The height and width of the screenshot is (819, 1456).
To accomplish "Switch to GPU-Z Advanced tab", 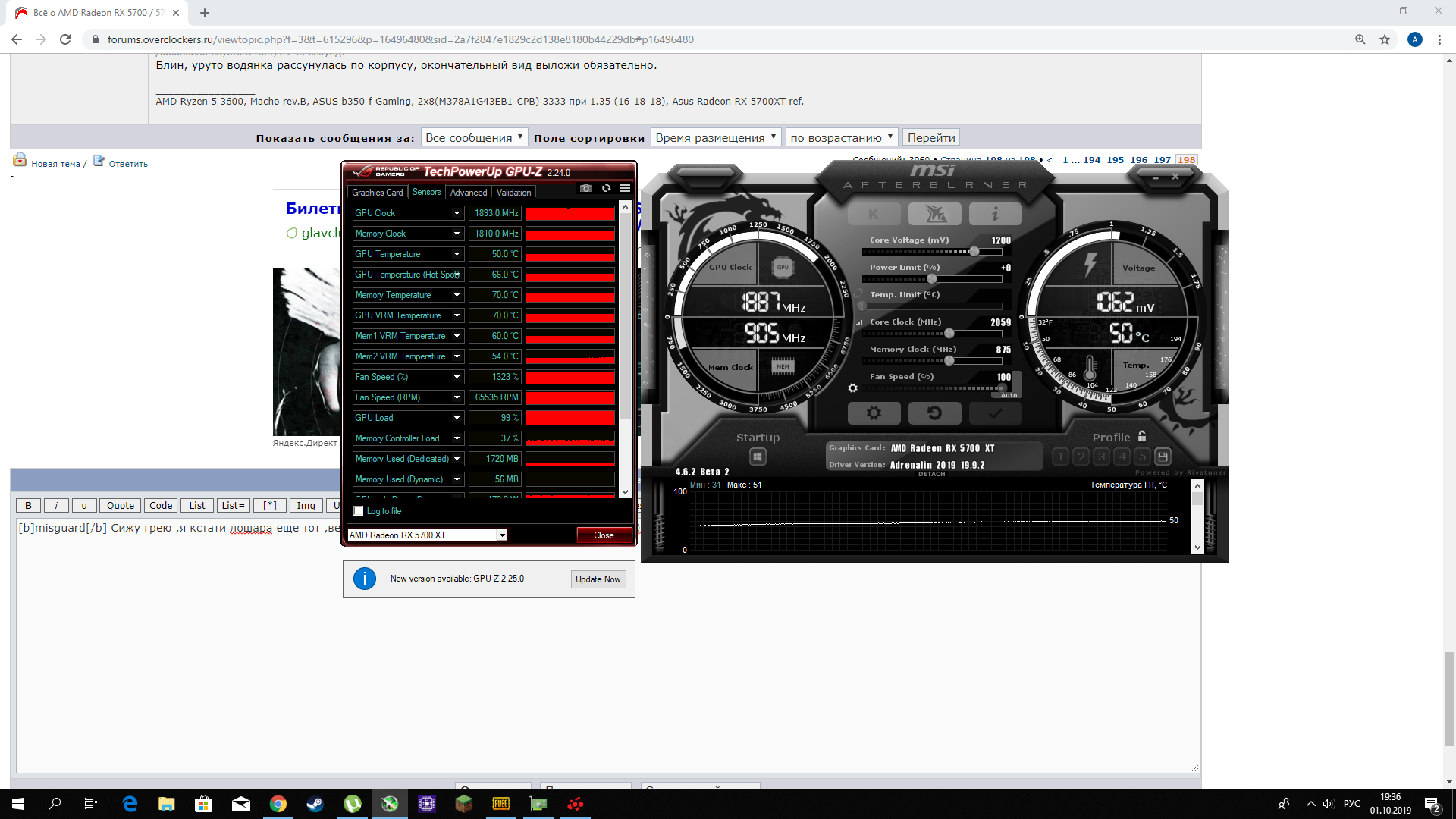I will (468, 193).
